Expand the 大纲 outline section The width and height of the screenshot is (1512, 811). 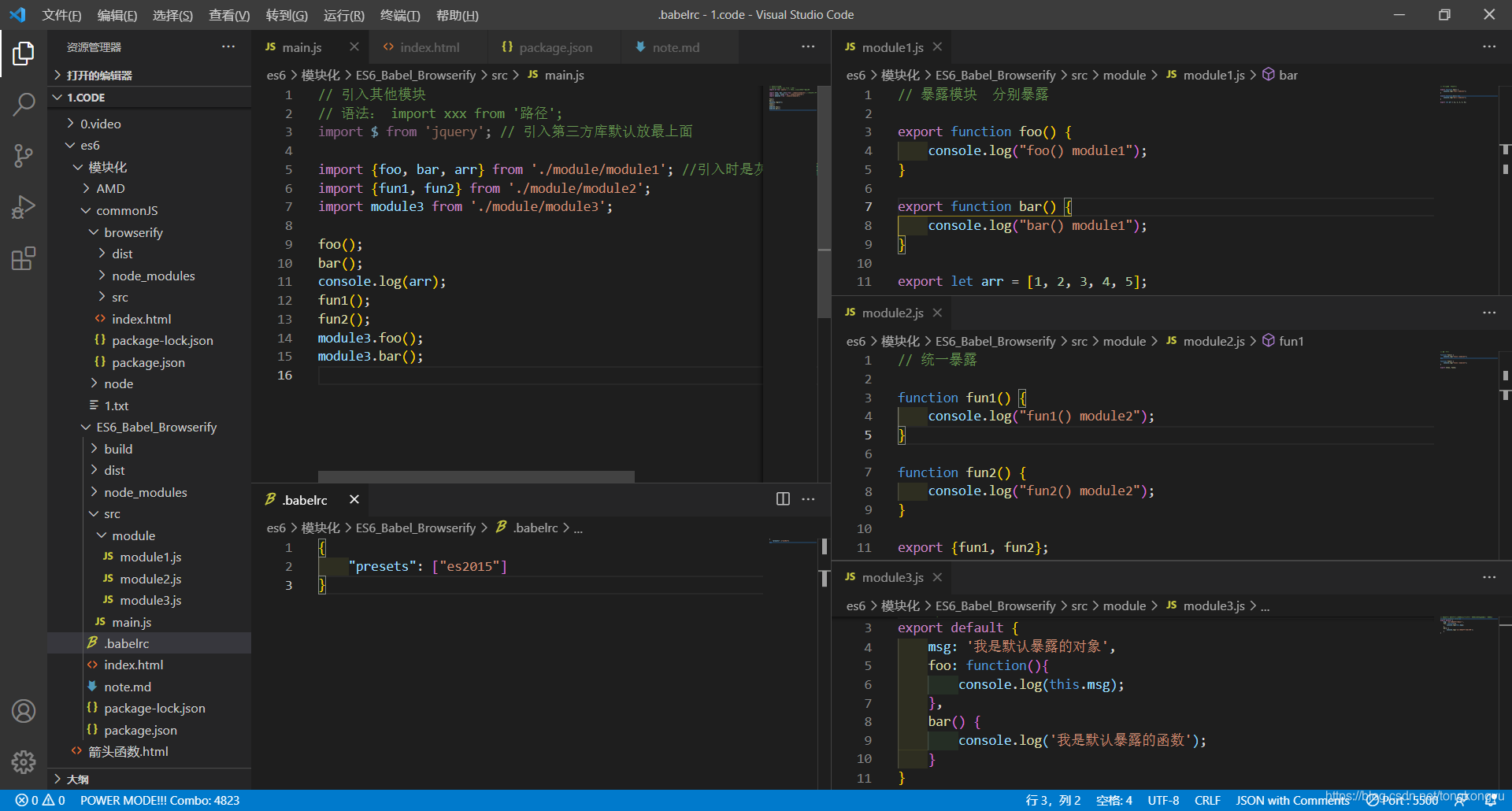pyautogui.click(x=150, y=779)
